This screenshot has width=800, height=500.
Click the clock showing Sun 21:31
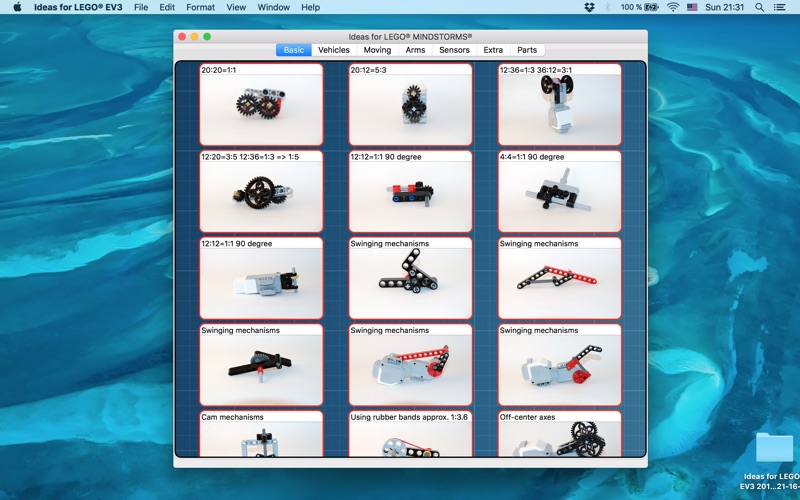click(x=724, y=7)
